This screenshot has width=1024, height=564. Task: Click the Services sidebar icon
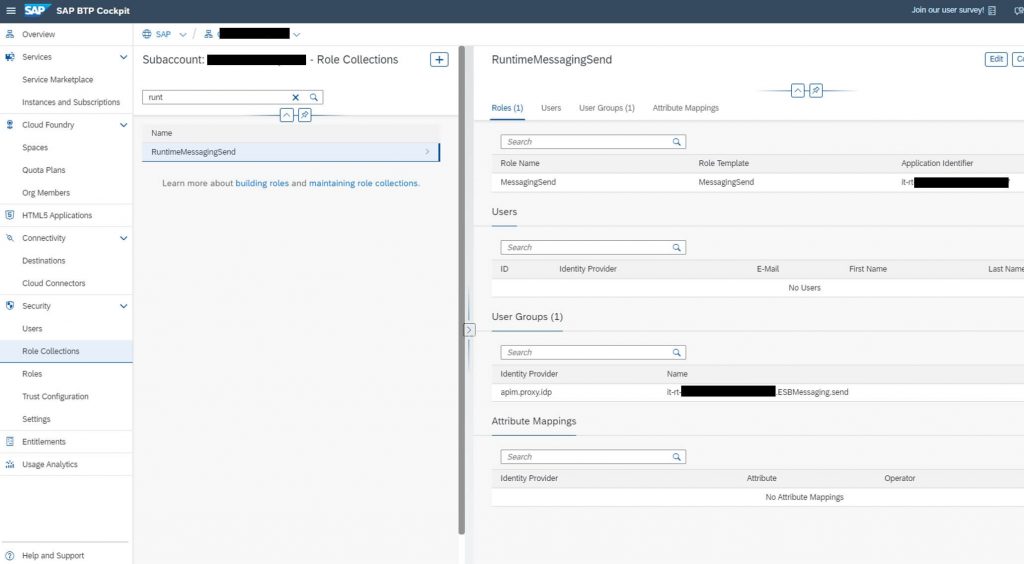point(10,57)
